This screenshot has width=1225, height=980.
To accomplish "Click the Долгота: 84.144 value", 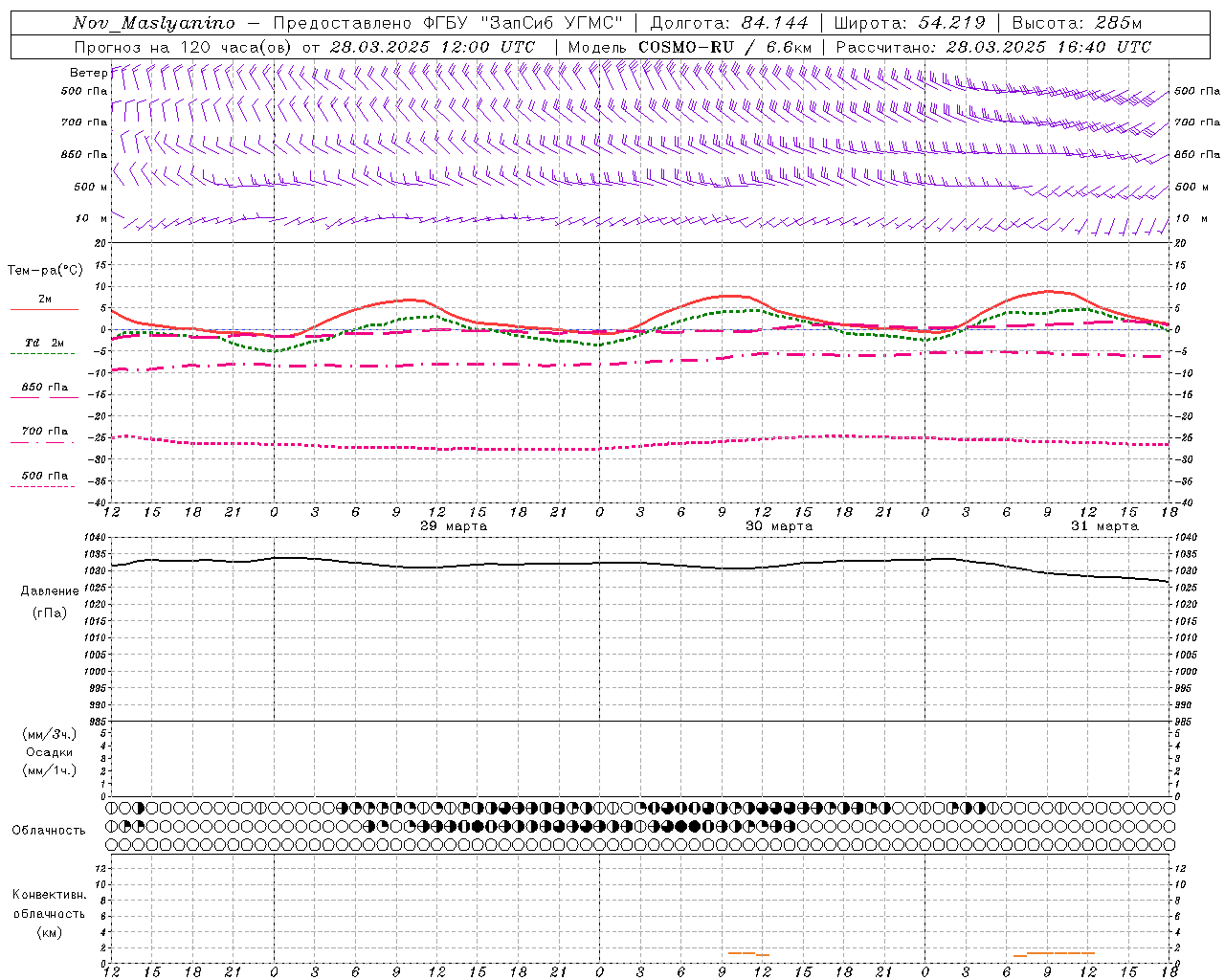I will (x=729, y=23).
